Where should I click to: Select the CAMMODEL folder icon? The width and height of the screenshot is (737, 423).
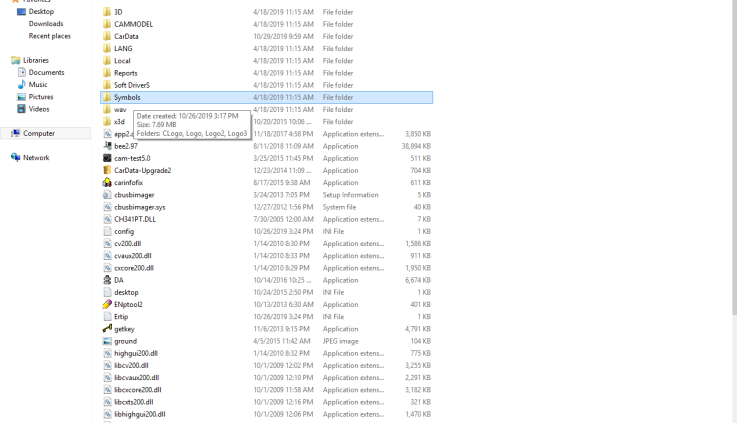click(x=107, y=24)
